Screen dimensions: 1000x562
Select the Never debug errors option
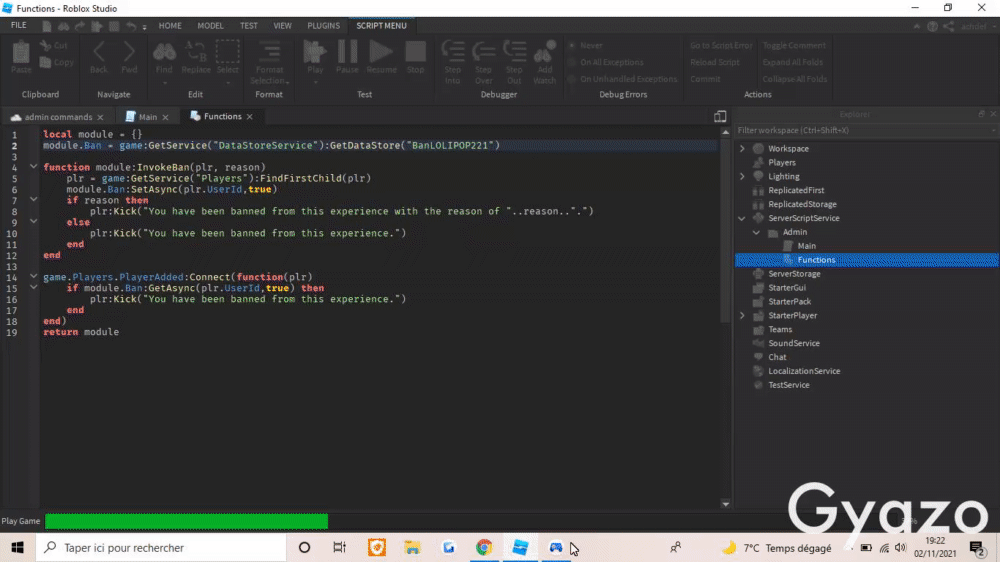click(x=585, y=46)
